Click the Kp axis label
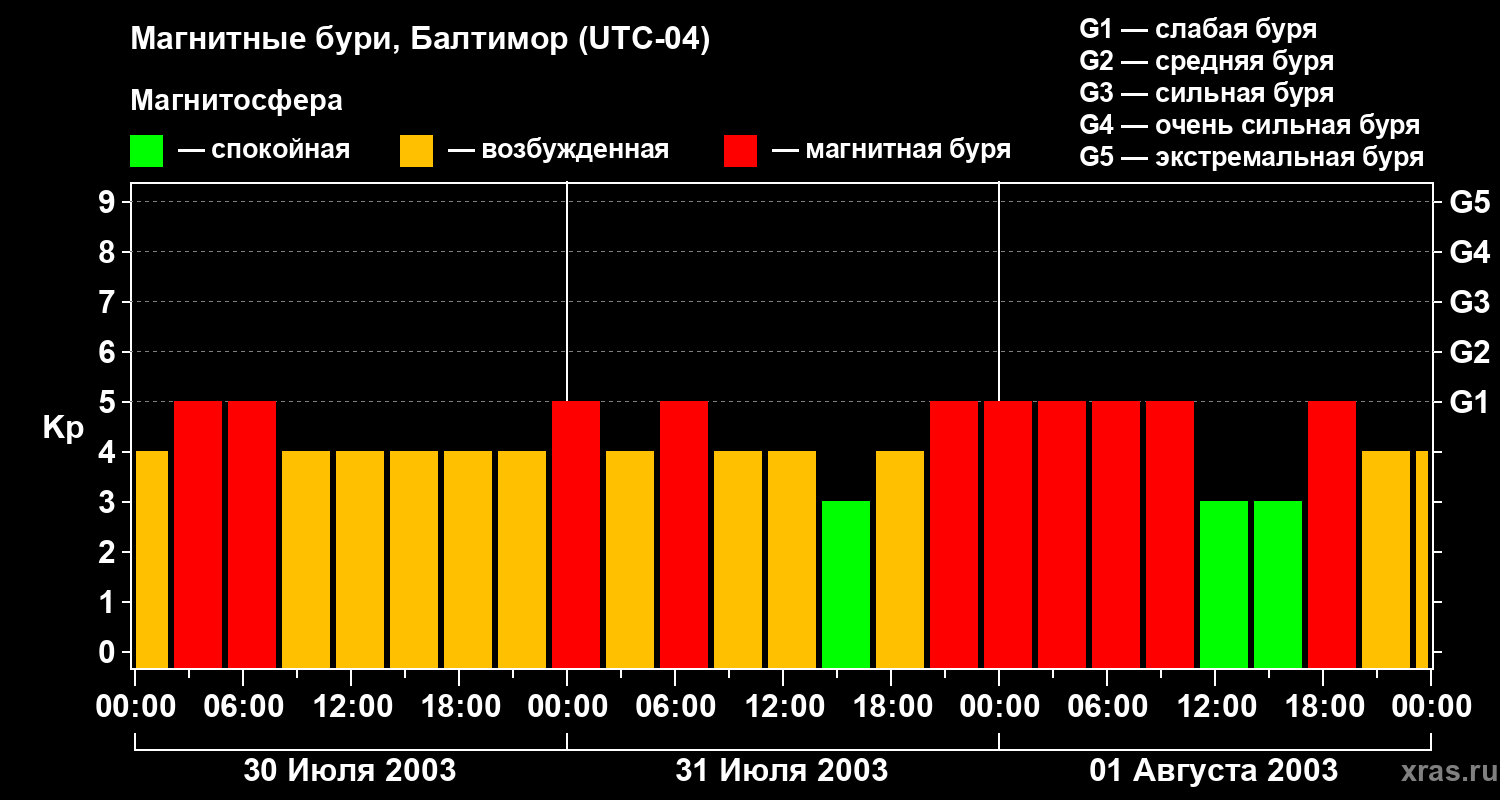The height and width of the screenshot is (800, 1500). pos(63,428)
